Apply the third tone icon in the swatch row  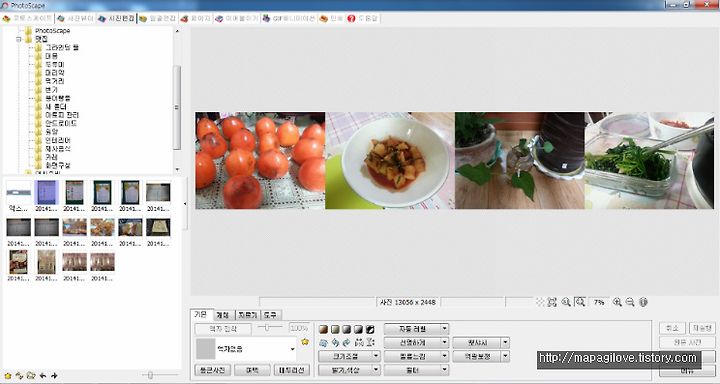click(347, 329)
